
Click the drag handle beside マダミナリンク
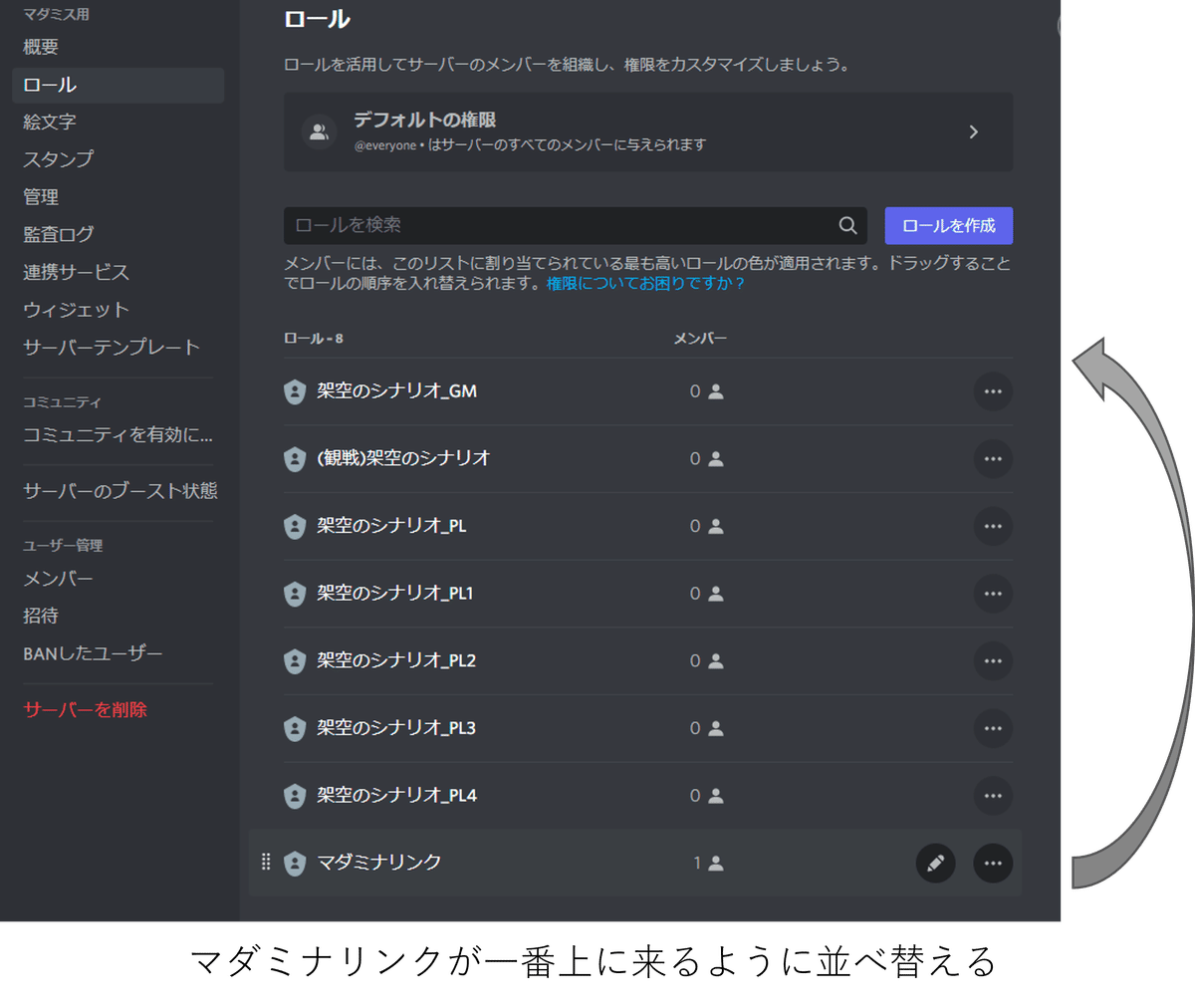tap(266, 862)
